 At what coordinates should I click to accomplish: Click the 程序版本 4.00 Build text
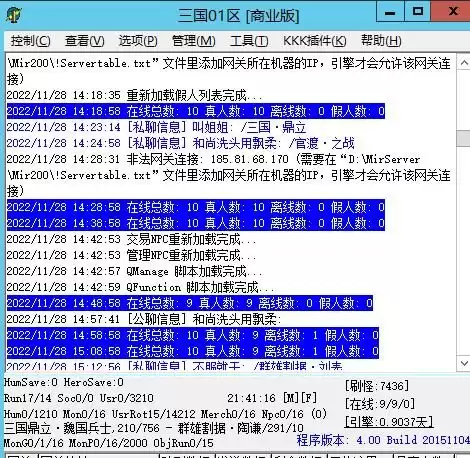point(383,440)
